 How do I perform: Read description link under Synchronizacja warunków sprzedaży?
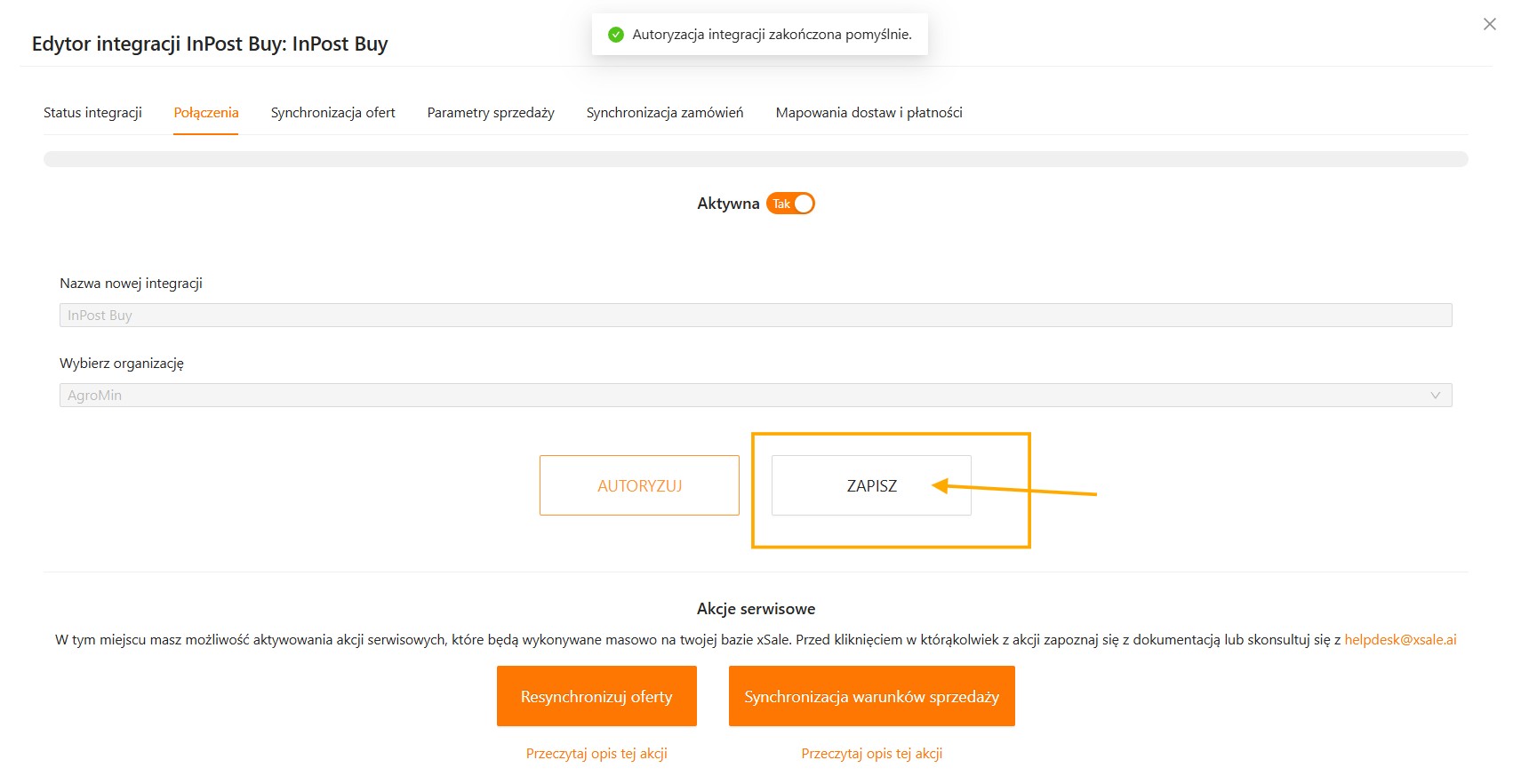(871, 754)
